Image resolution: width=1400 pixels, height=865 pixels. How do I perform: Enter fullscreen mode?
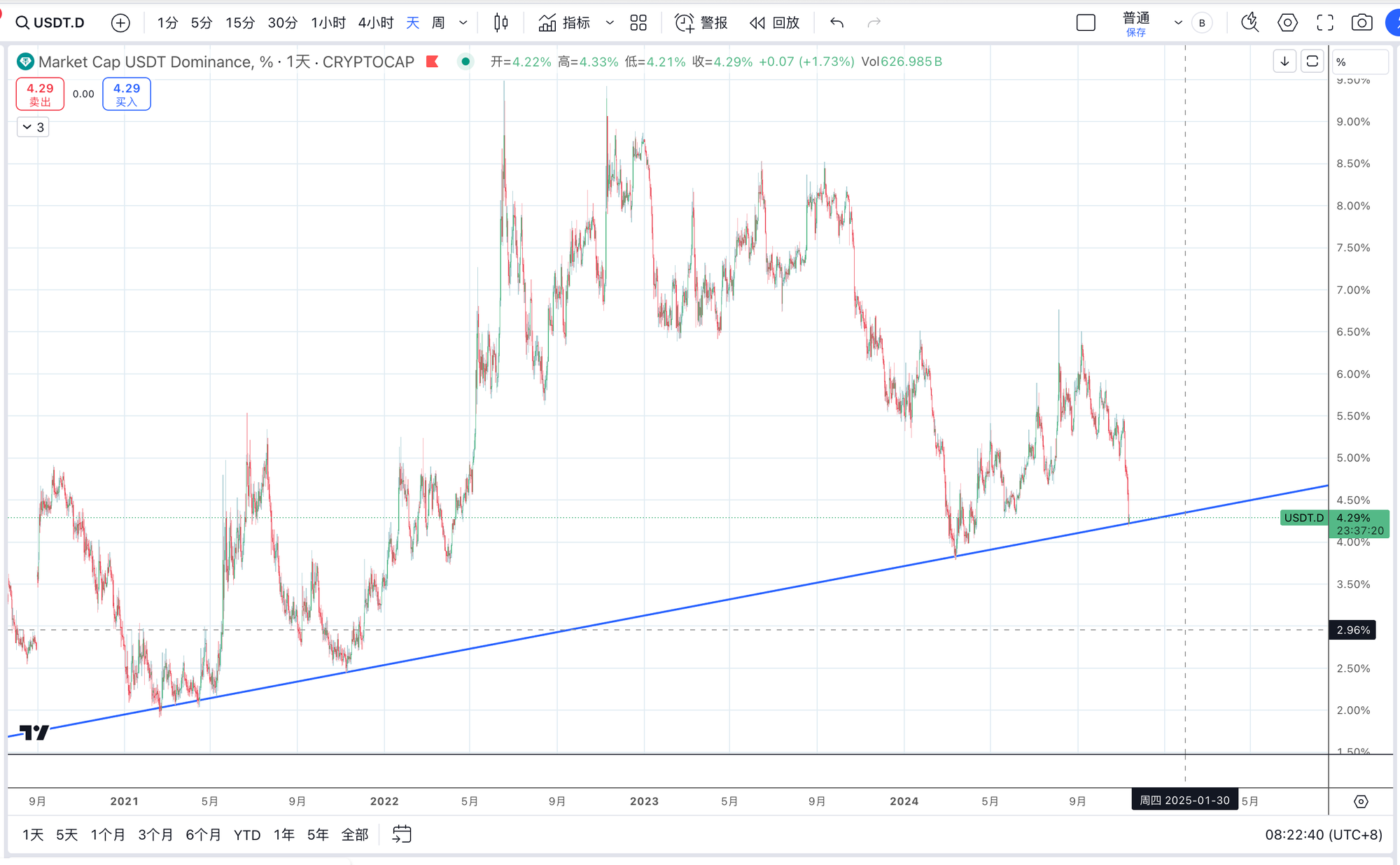(1325, 23)
